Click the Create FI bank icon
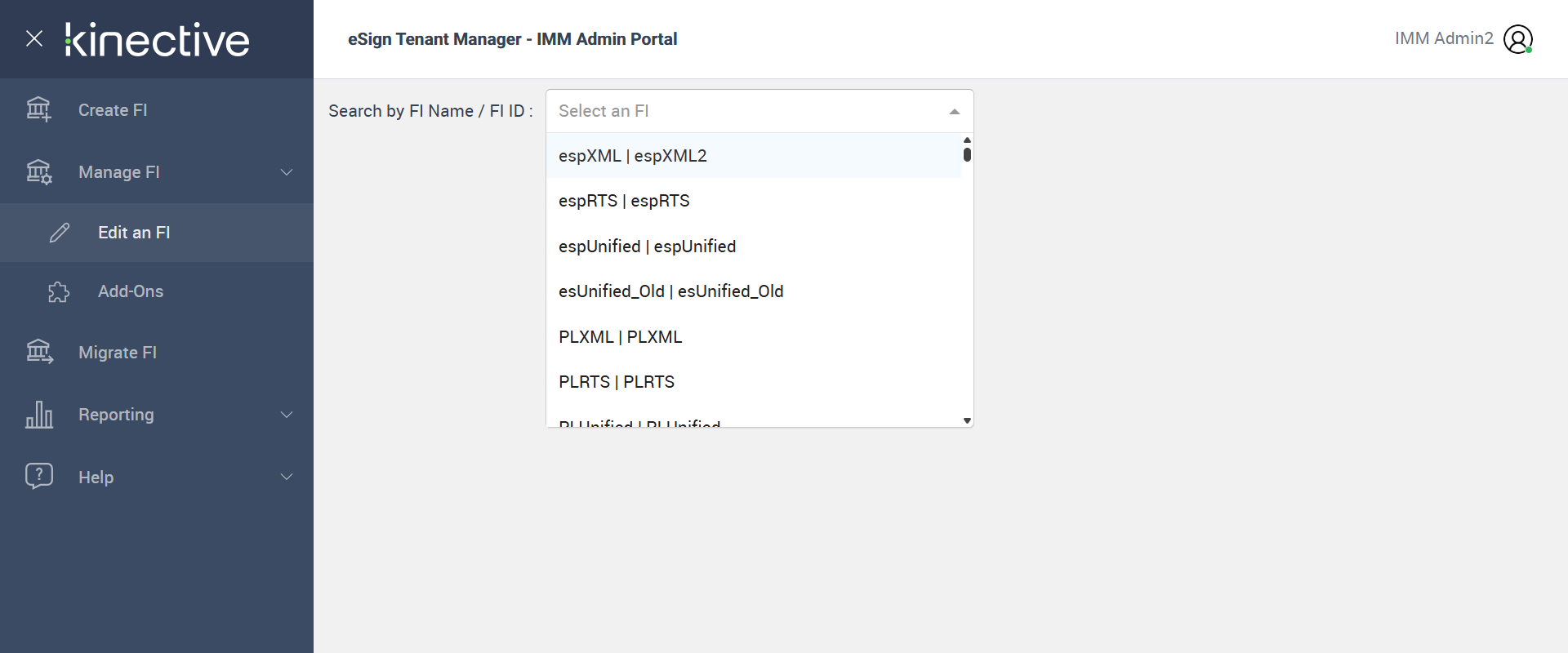 [38, 109]
